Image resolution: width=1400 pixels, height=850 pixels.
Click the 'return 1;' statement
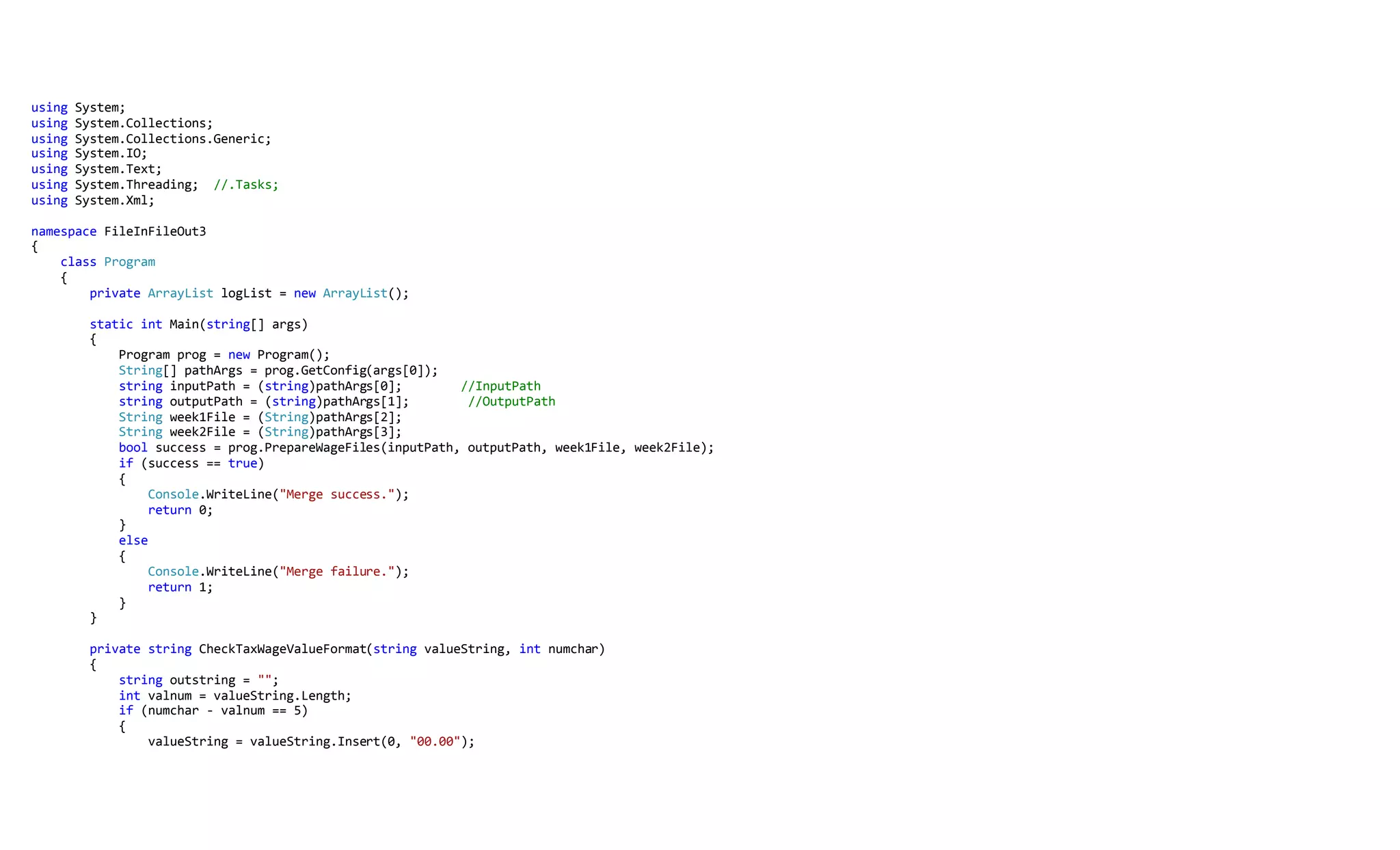[180, 587]
